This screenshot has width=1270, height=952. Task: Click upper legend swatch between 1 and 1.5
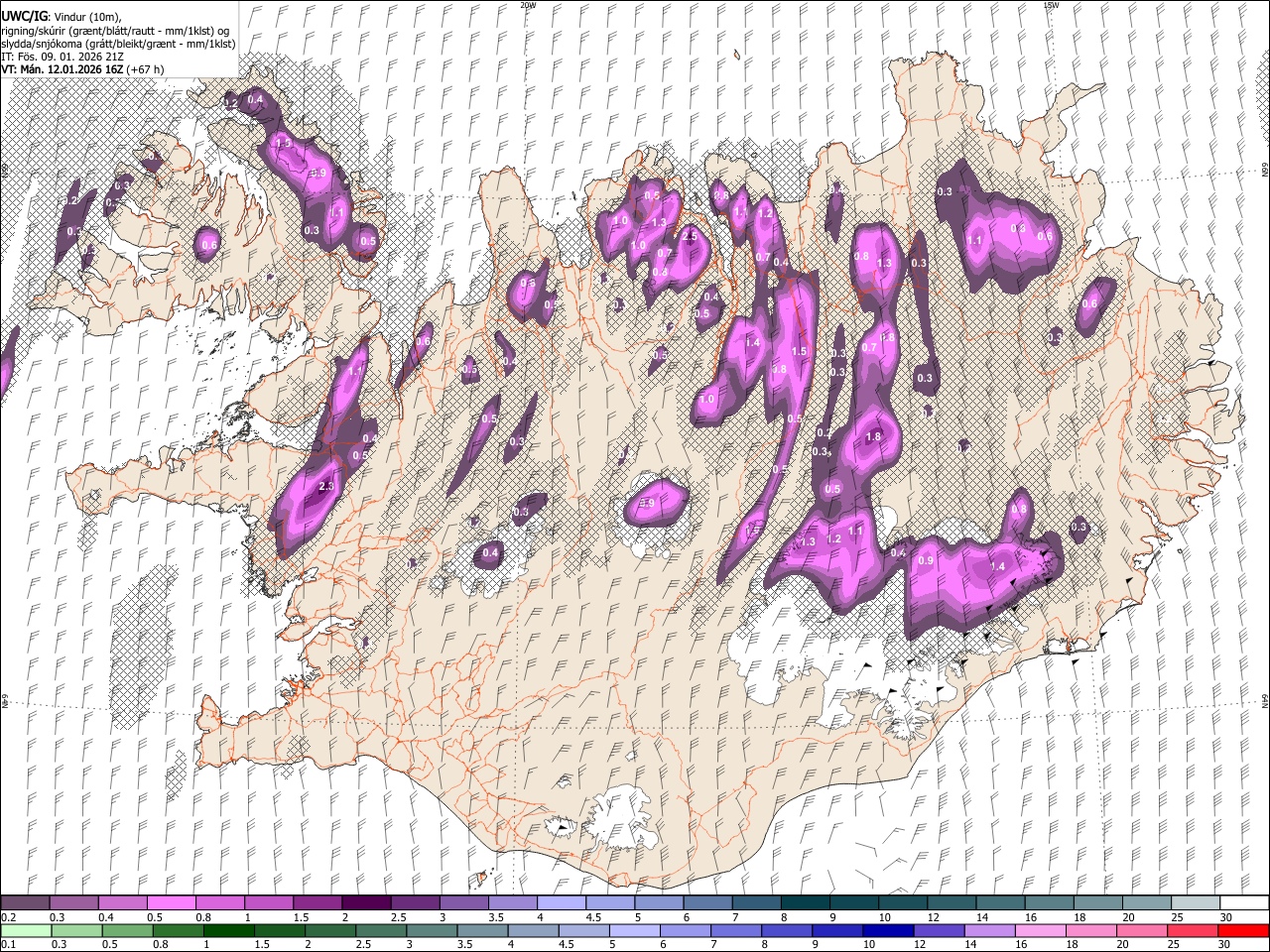269,903
